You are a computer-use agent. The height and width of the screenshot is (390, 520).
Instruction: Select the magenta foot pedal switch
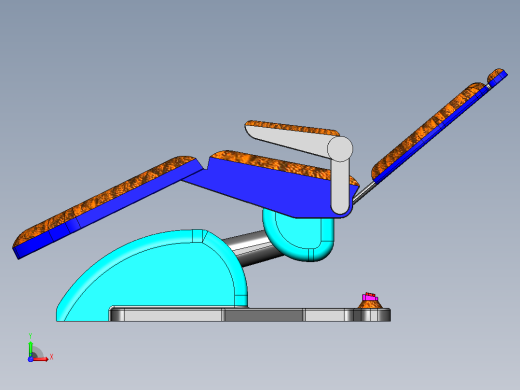click(x=369, y=296)
